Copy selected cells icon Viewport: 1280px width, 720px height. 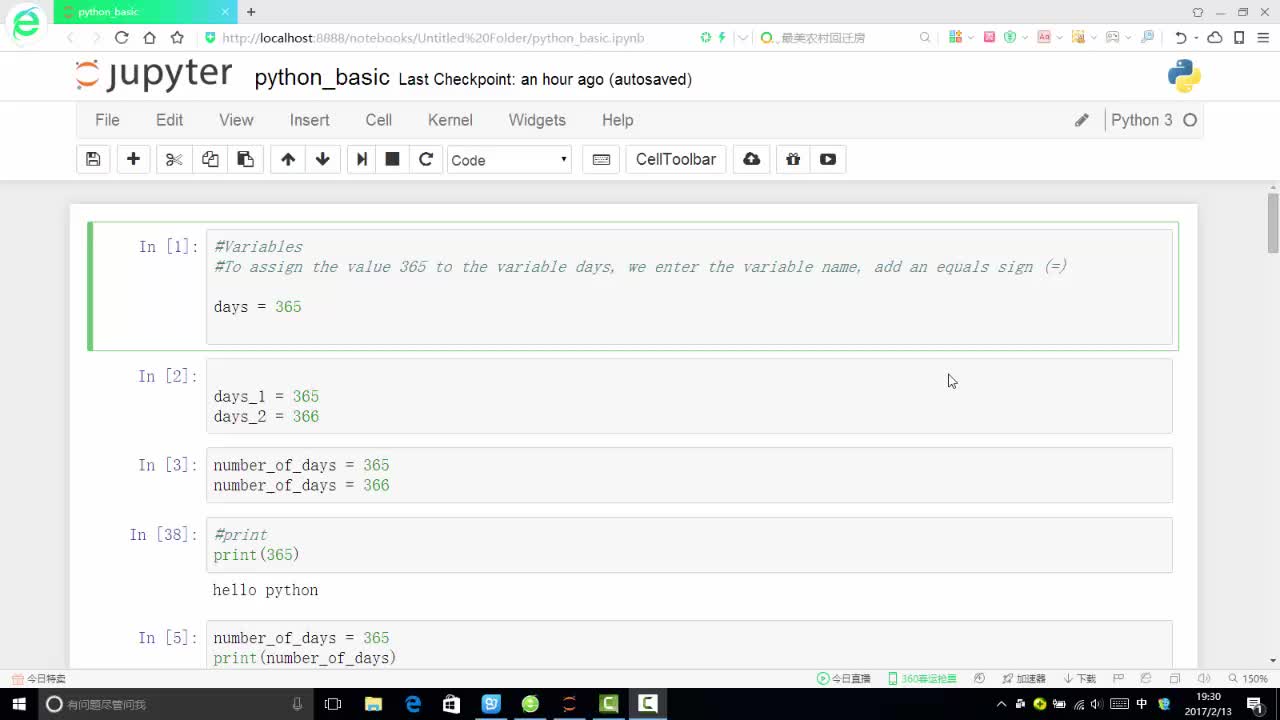pos(210,159)
